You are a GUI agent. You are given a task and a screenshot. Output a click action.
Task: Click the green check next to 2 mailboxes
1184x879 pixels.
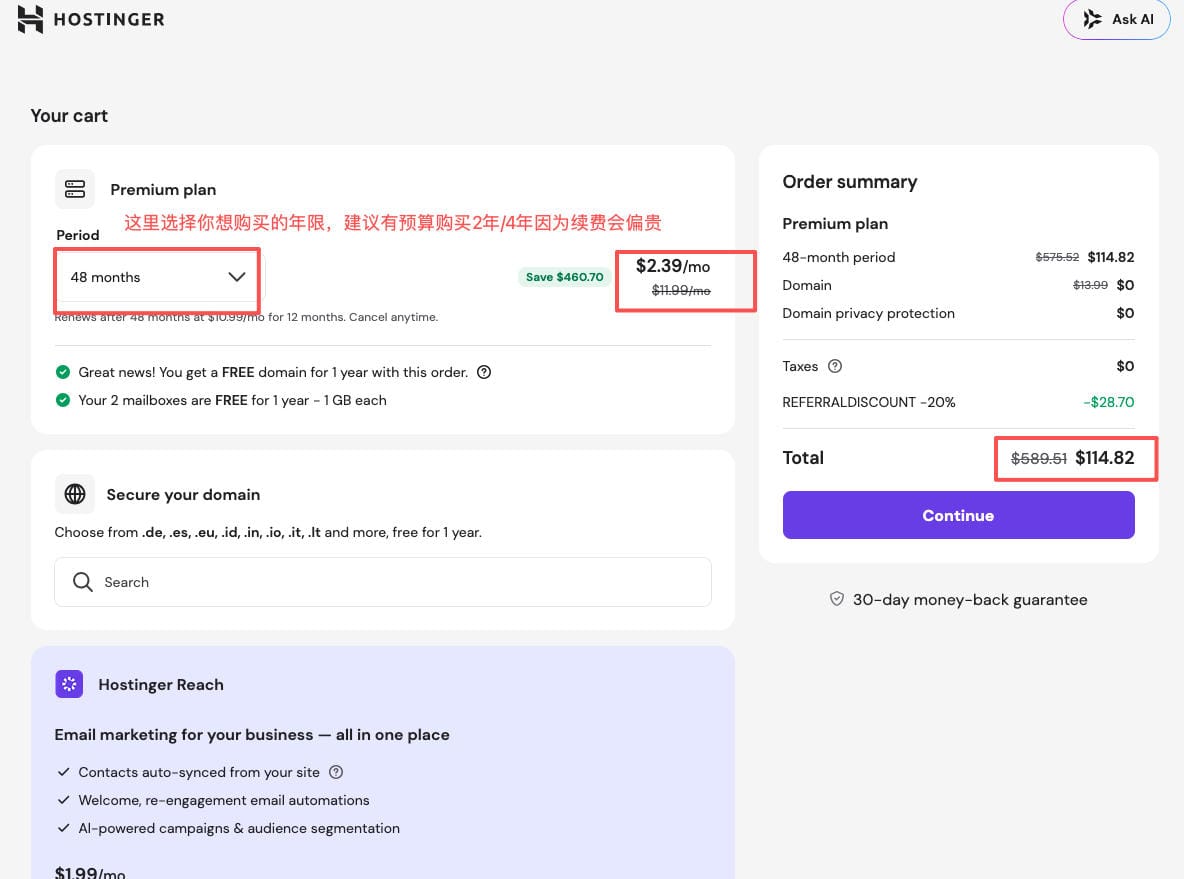click(63, 400)
